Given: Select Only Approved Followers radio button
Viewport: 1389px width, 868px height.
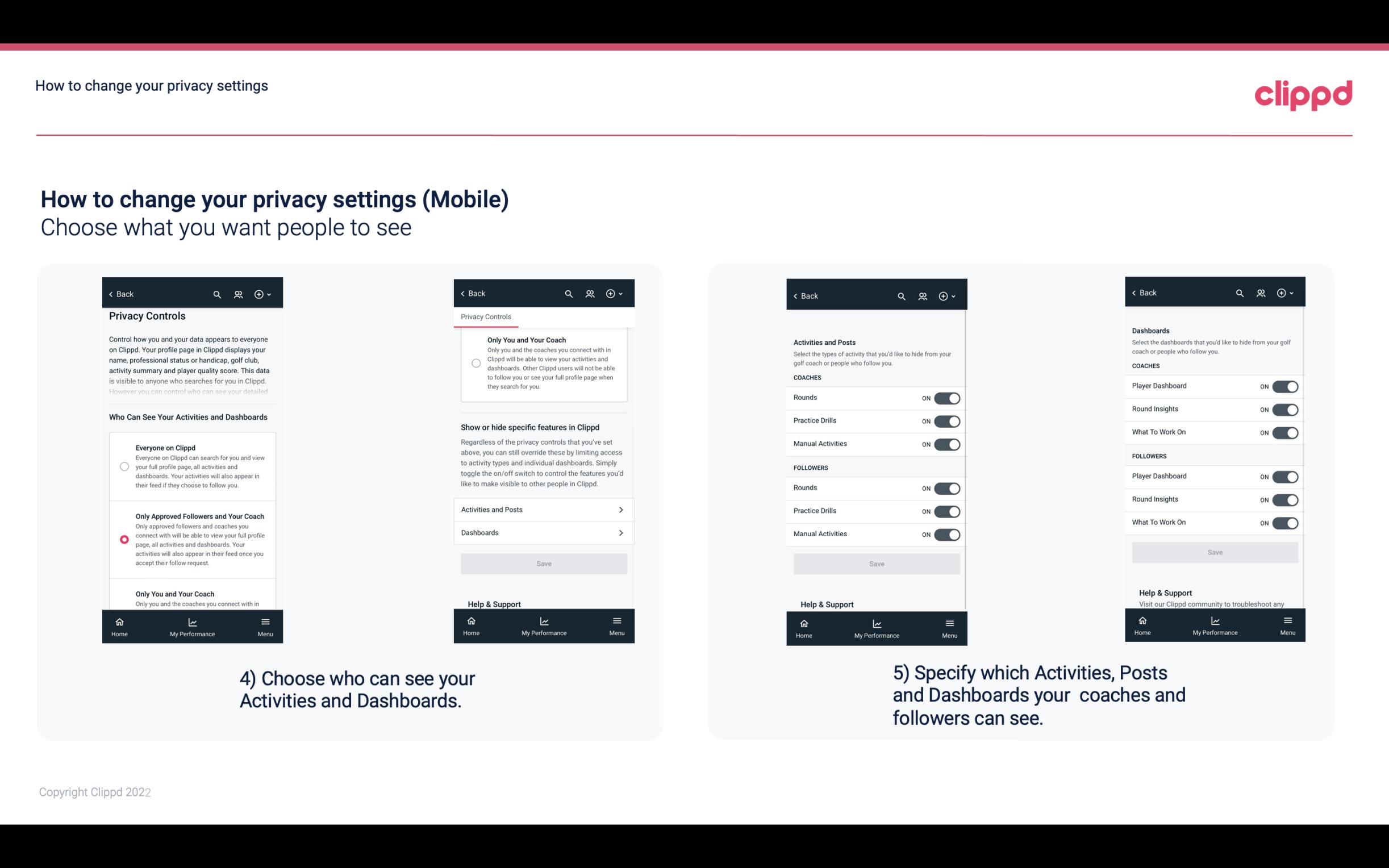Looking at the screenshot, I should 124,539.
